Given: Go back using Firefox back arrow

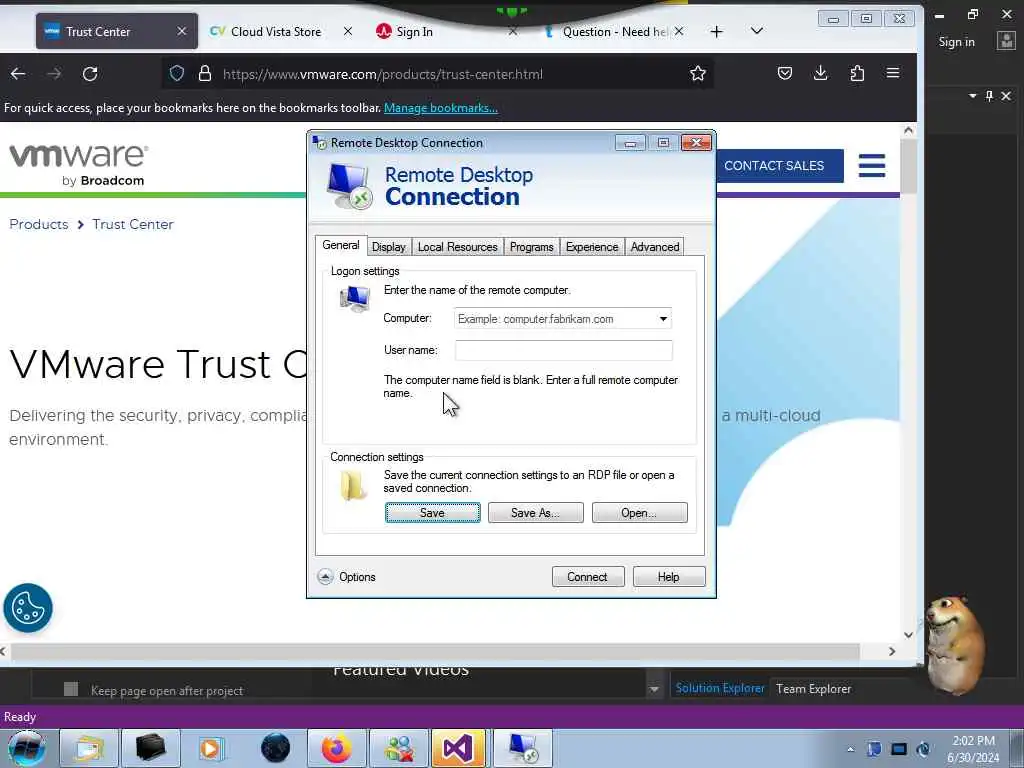Looking at the screenshot, I should pos(18,74).
